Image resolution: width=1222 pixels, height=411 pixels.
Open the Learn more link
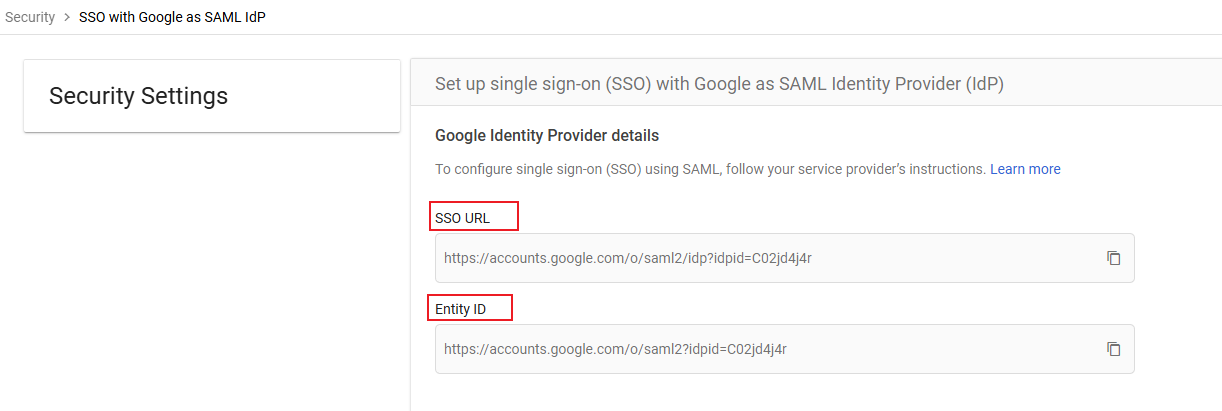pyautogui.click(x=1025, y=169)
